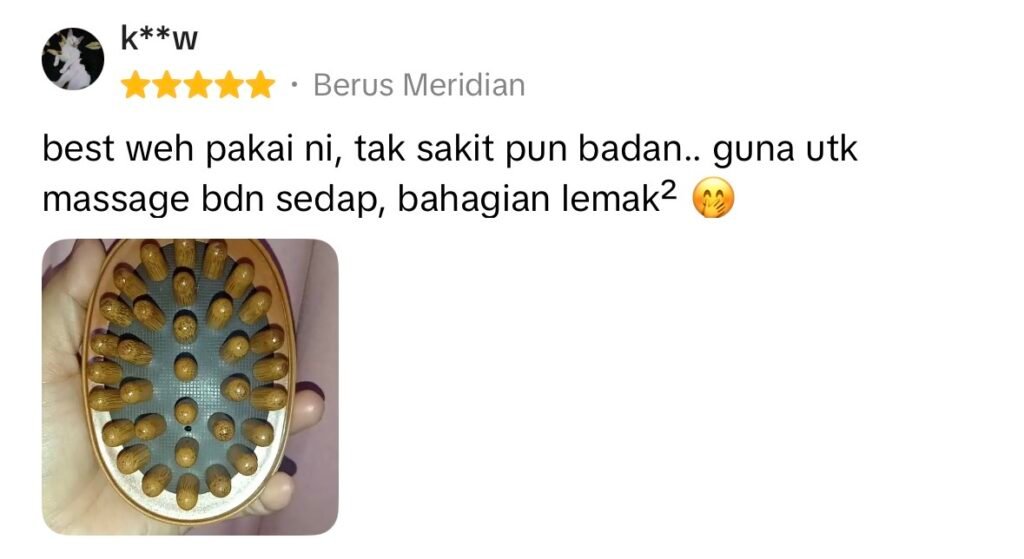Click the fourth yellow rating star
The image size is (1024, 559).
(229, 85)
